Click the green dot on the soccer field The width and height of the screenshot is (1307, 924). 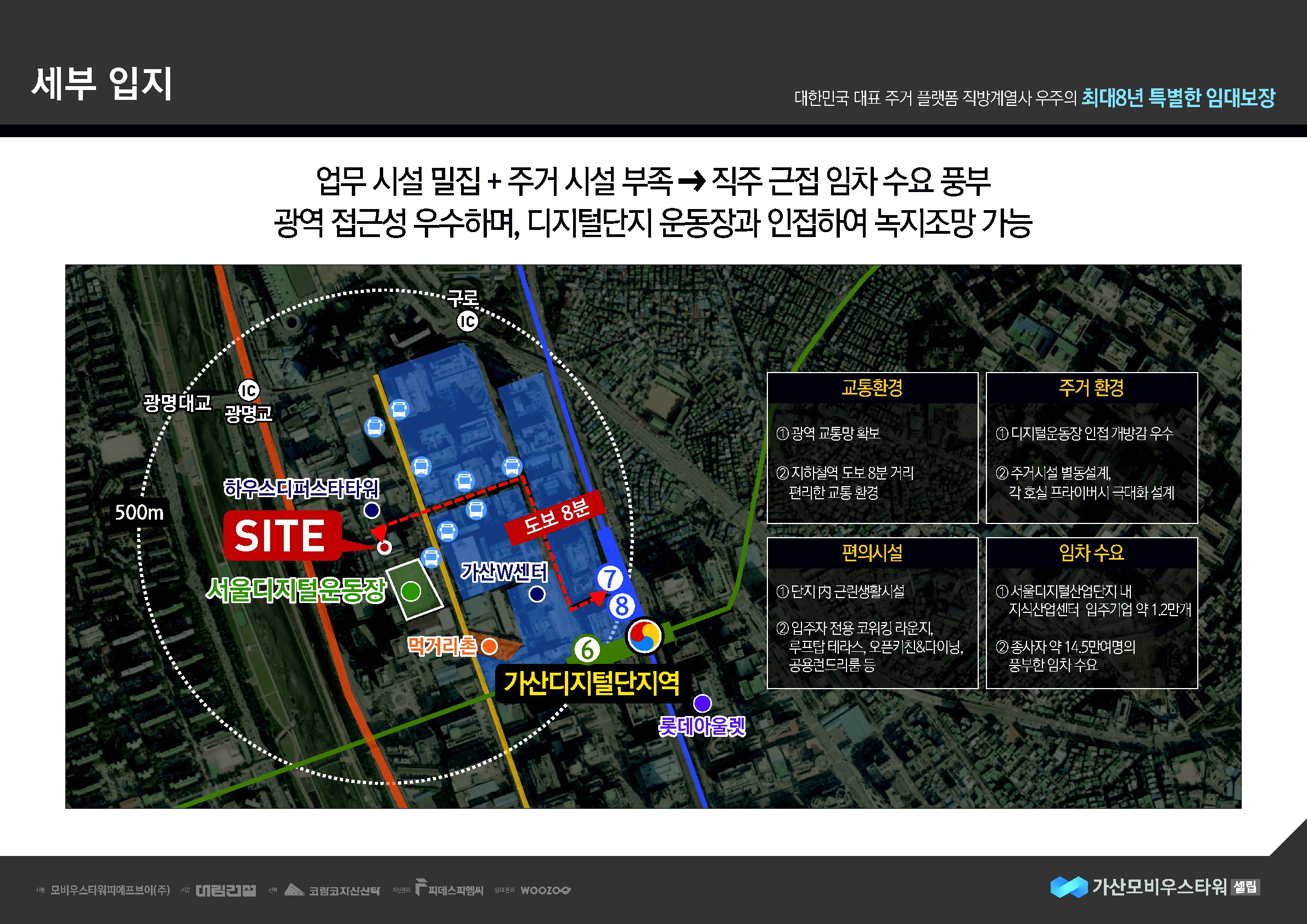(411, 591)
